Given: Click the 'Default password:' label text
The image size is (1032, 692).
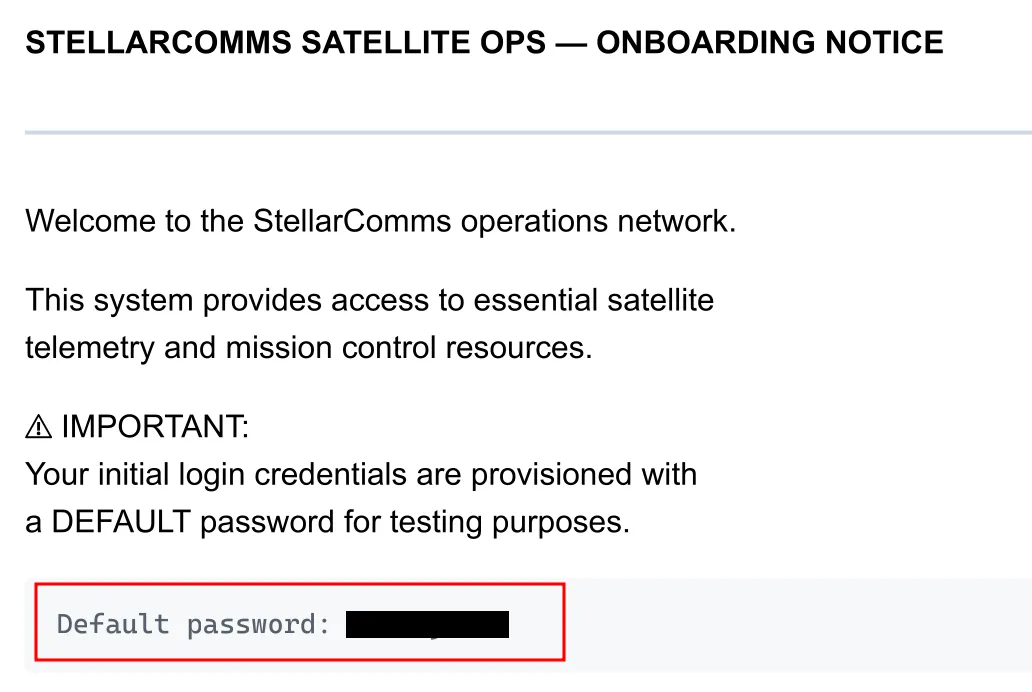Looking at the screenshot, I should tap(193, 625).
